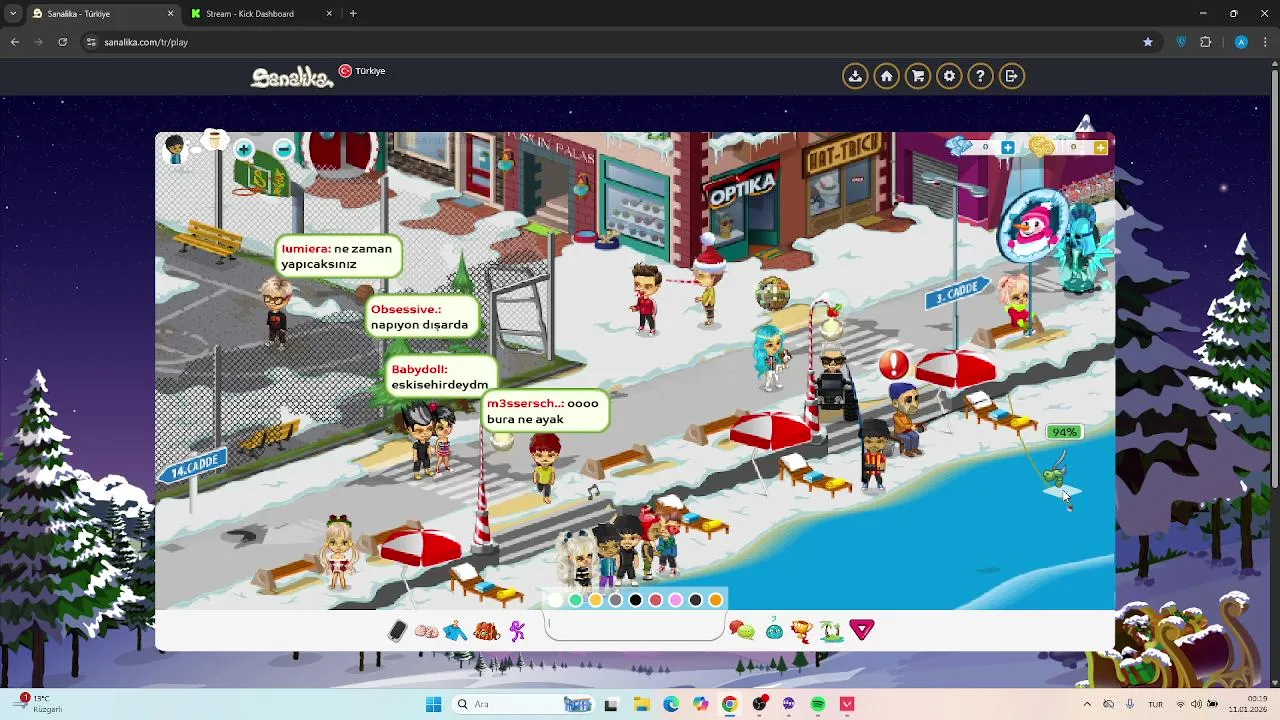
Task: Zoom out with the minus magnifier
Action: pos(284,149)
